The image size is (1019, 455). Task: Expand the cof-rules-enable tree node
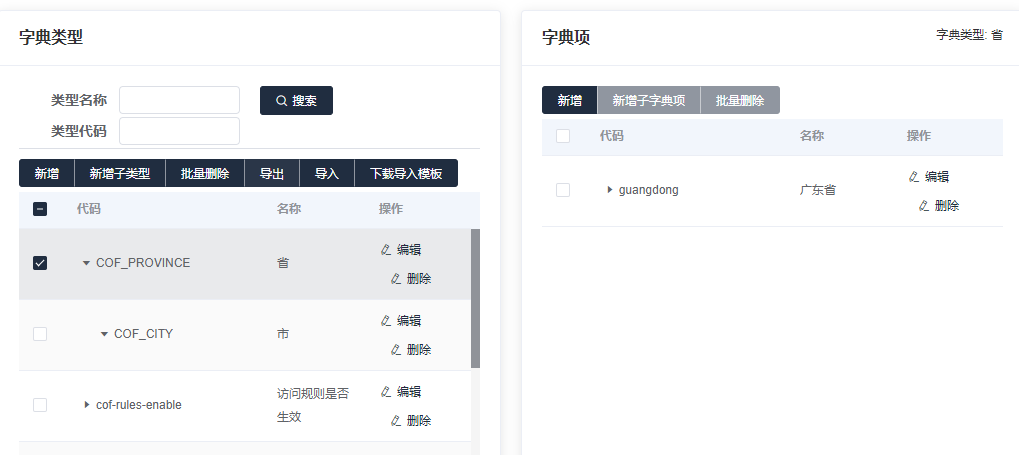(87, 405)
